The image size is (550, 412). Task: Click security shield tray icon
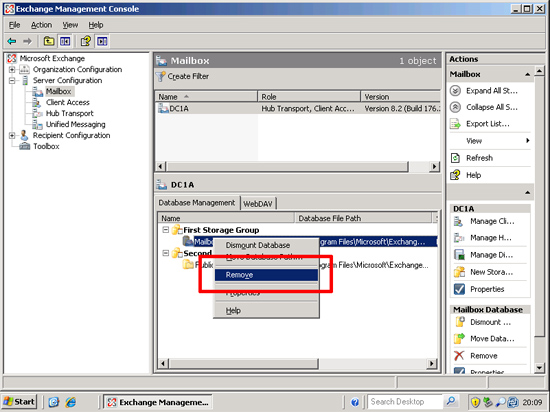(x=475, y=402)
